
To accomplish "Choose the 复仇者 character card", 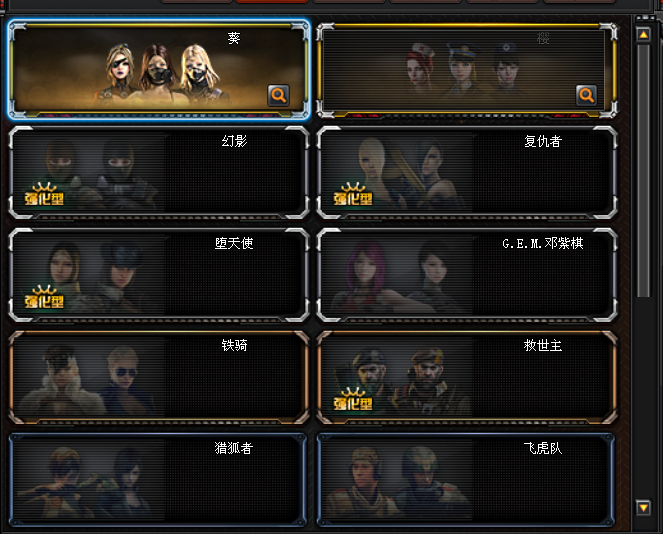I will pos(467,173).
